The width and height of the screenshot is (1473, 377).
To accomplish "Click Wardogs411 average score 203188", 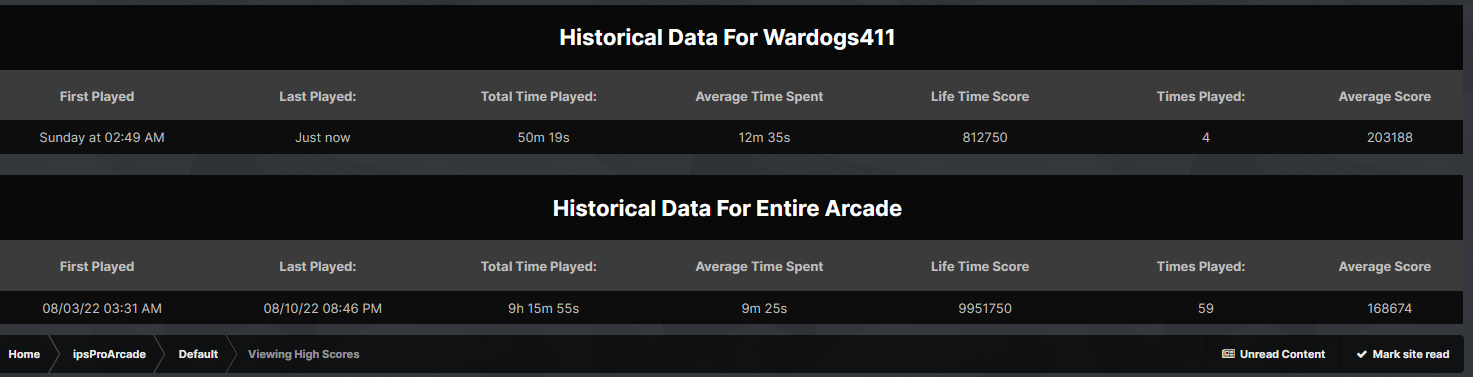I will tap(1389, 137).
